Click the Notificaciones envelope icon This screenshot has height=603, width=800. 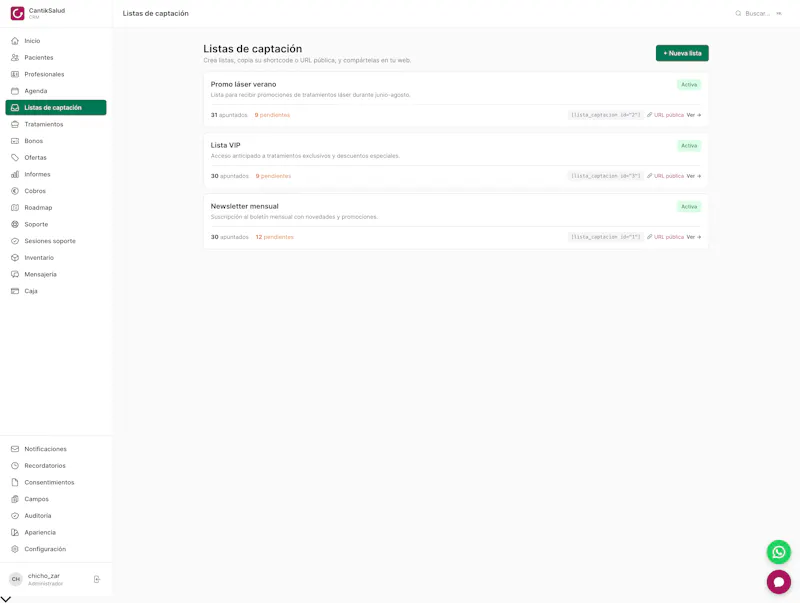(x=15, y=449)
